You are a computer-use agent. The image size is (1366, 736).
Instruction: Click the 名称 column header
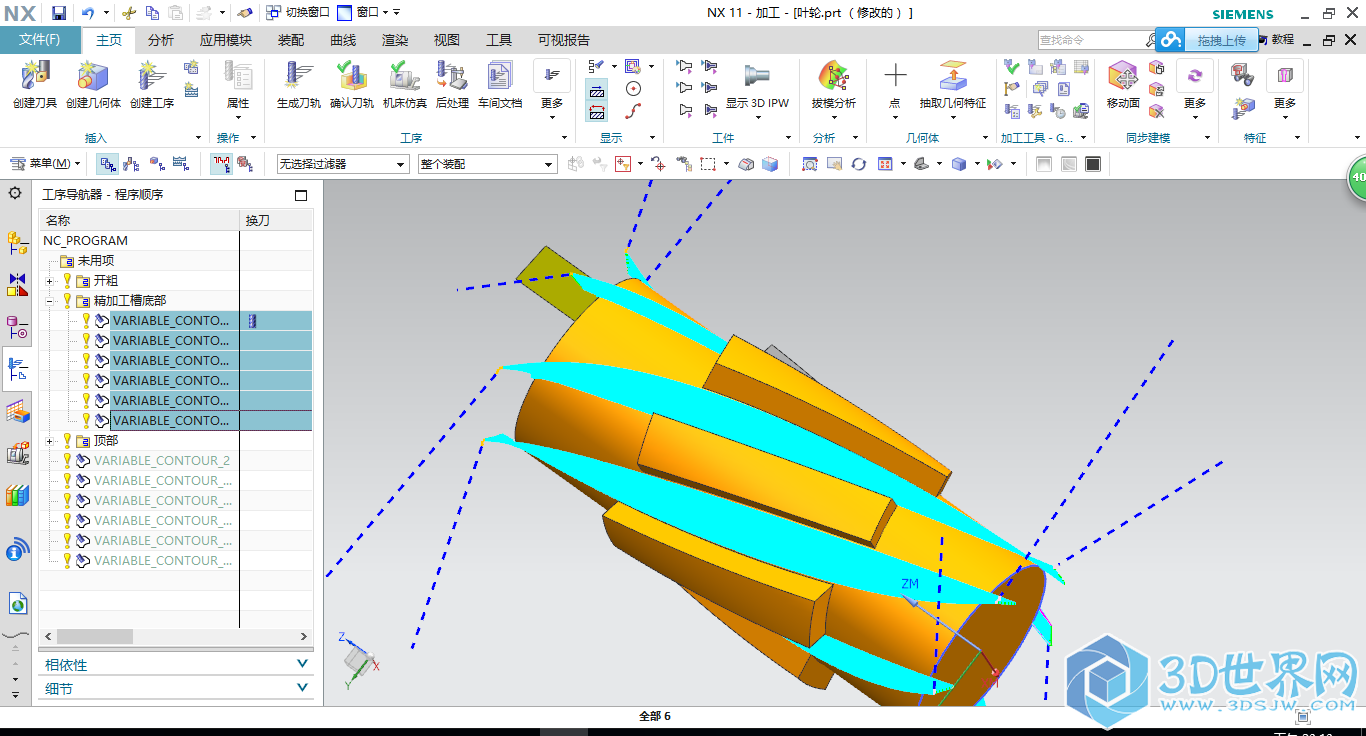(x=139, y=220)
